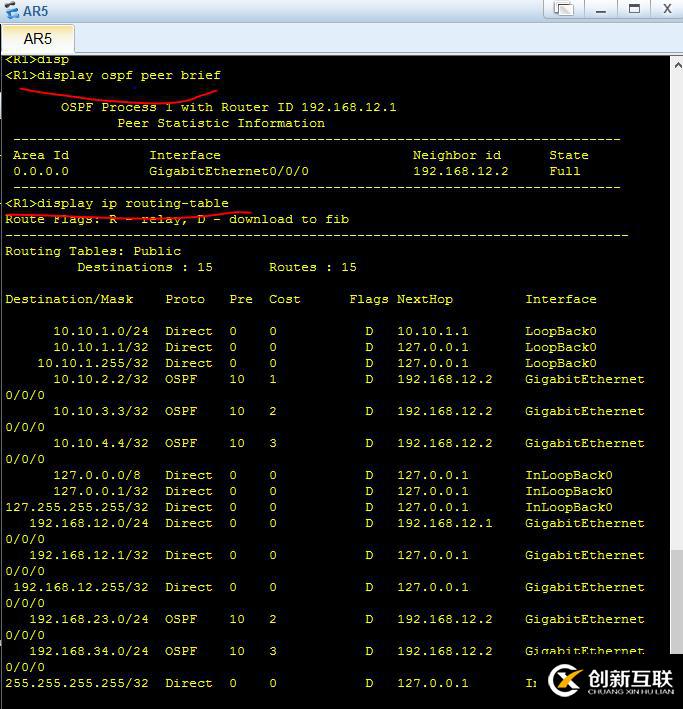
Task: Click destination 192.168.12.1/32
Action: [89, 555]
